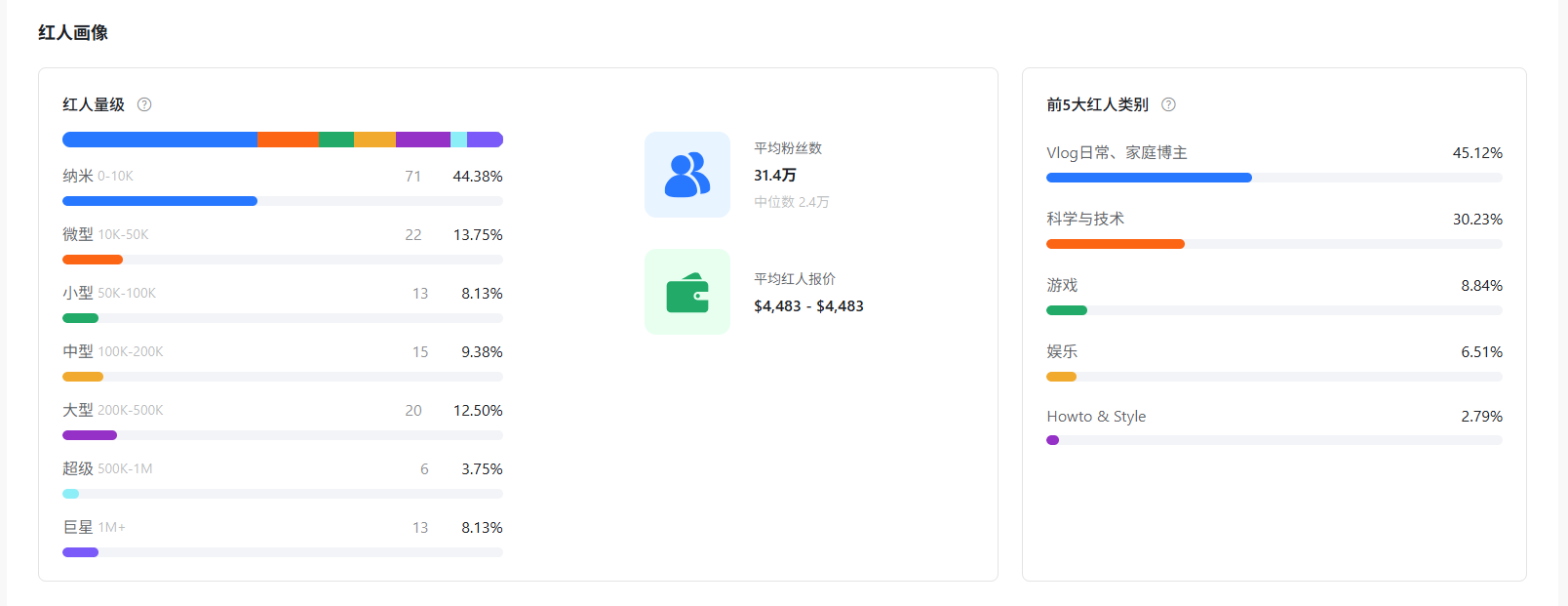Click the 纳米 0-10K tier label
1568x606 pixels.
(98, 176)
